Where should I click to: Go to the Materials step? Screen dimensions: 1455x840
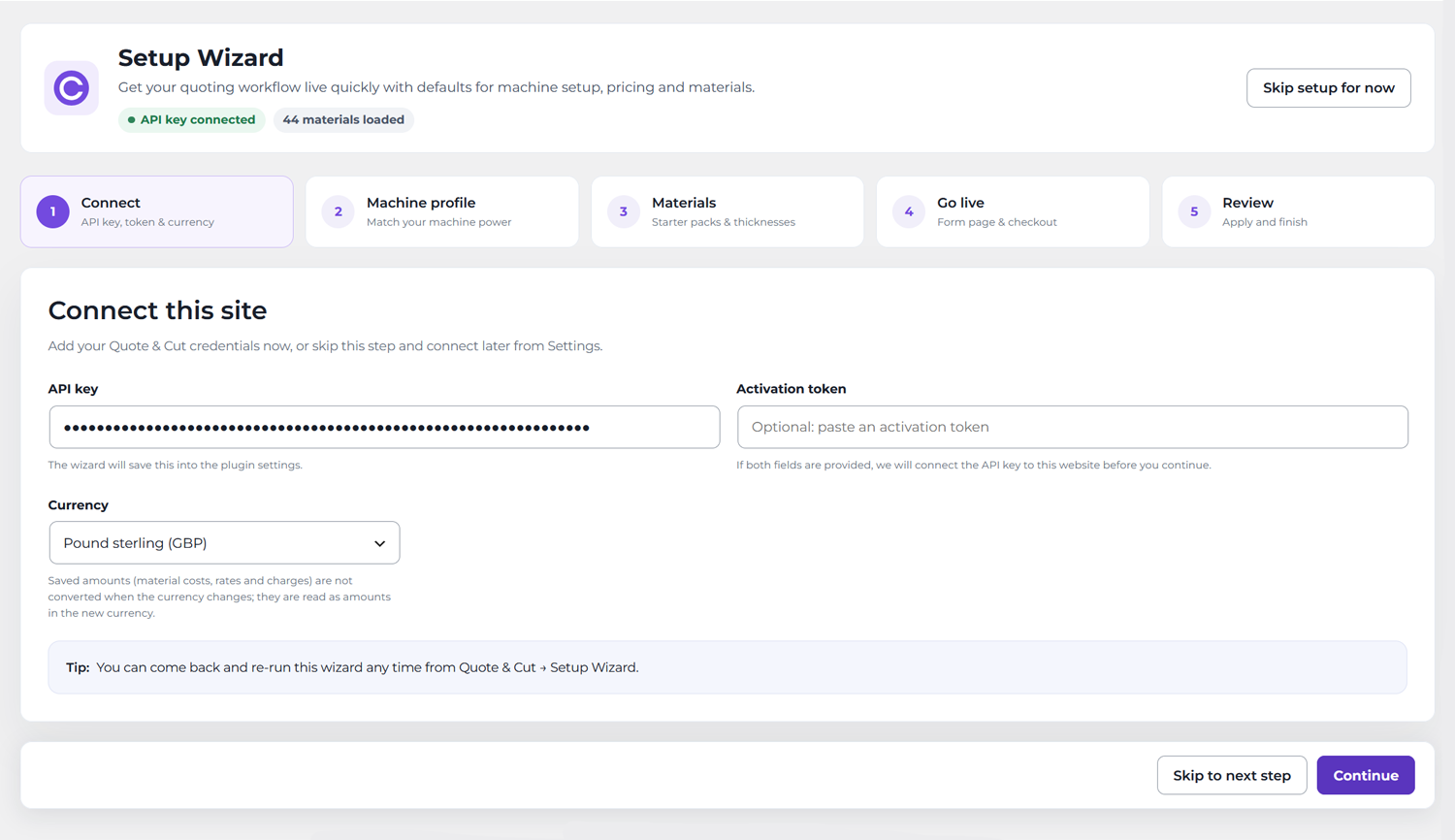pyautogui.click(x=727, y=211)
